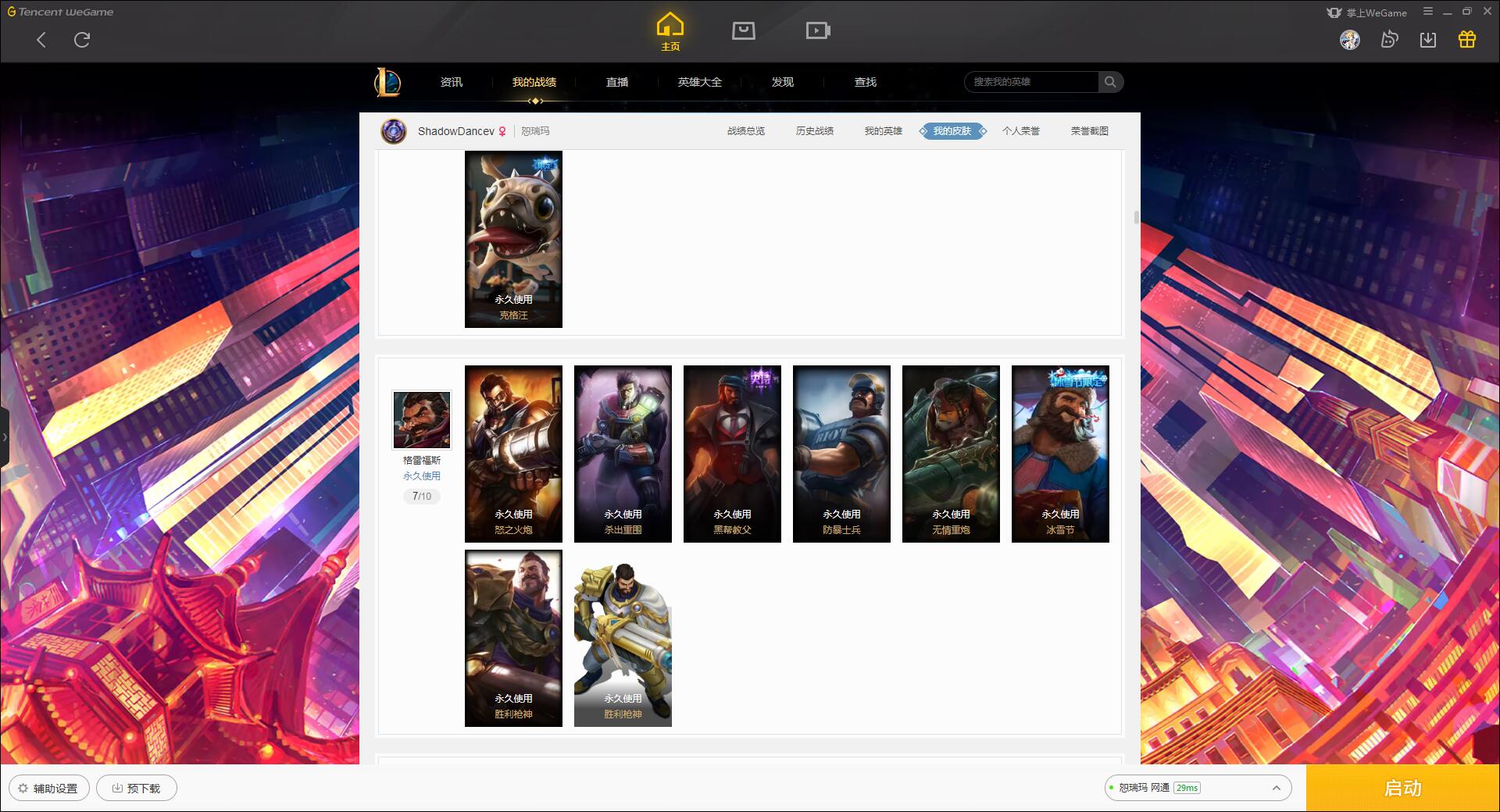Screen dimensions: 1500x812
Task: Open the 英雄大全 menu item
Action: click(x=700, y=82)
